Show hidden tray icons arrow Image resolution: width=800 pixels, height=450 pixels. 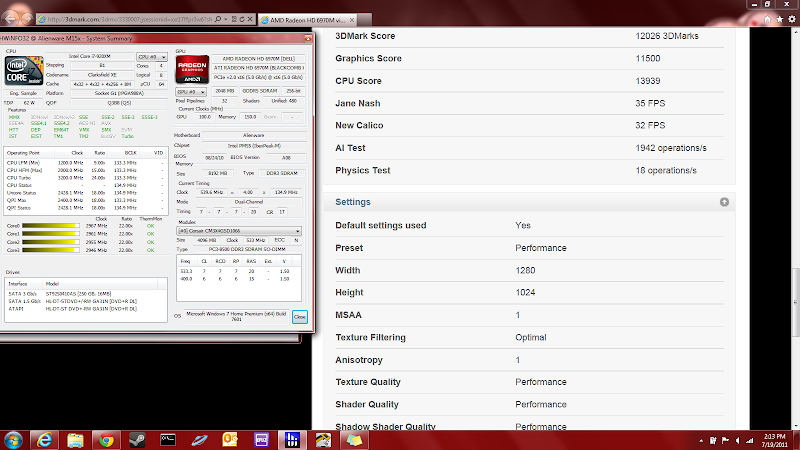[x=701, y=441]
